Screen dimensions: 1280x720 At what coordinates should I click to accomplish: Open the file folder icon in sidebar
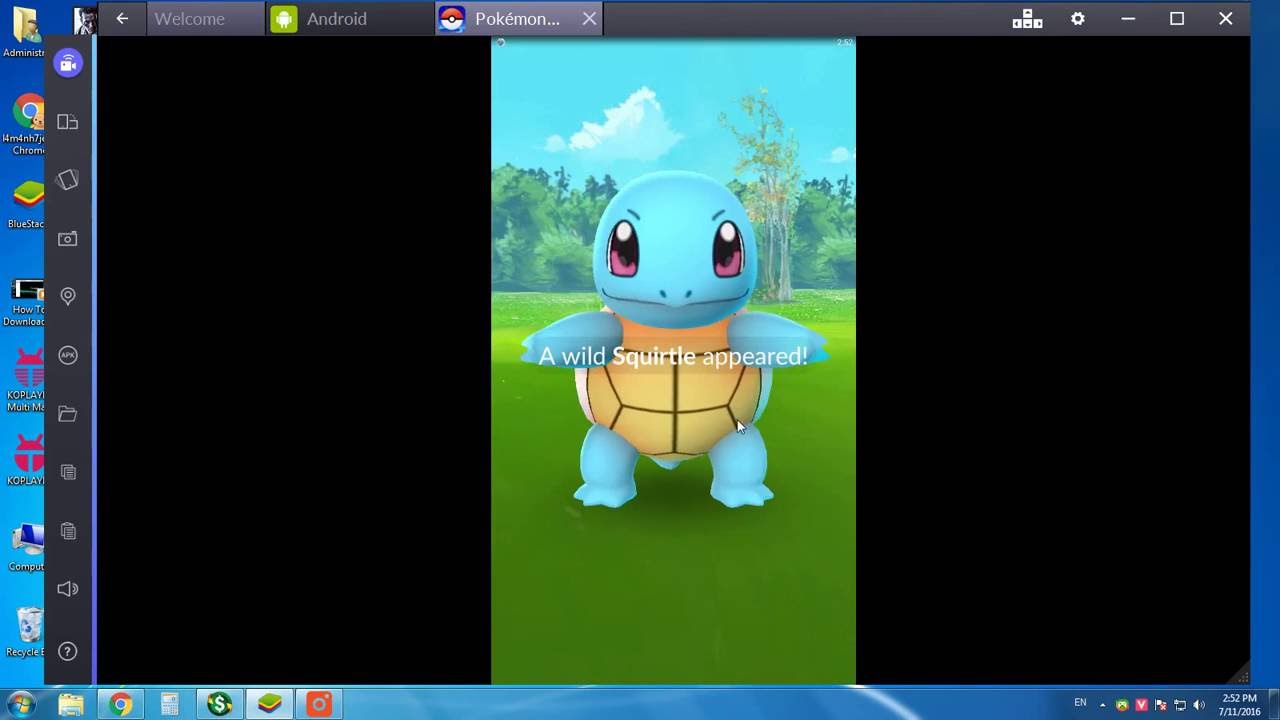pos(68,414)
